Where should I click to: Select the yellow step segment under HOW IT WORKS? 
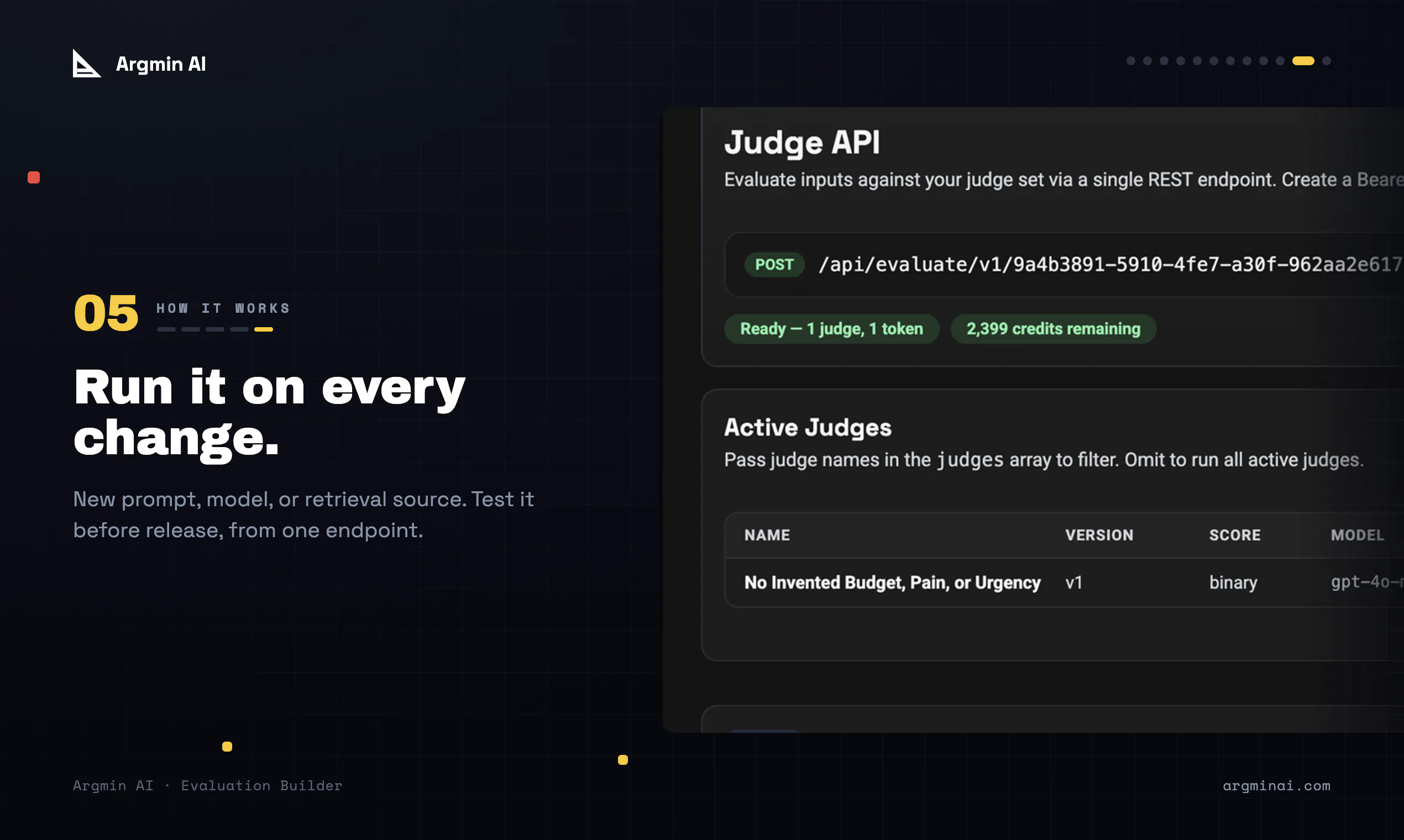point(263,329)
